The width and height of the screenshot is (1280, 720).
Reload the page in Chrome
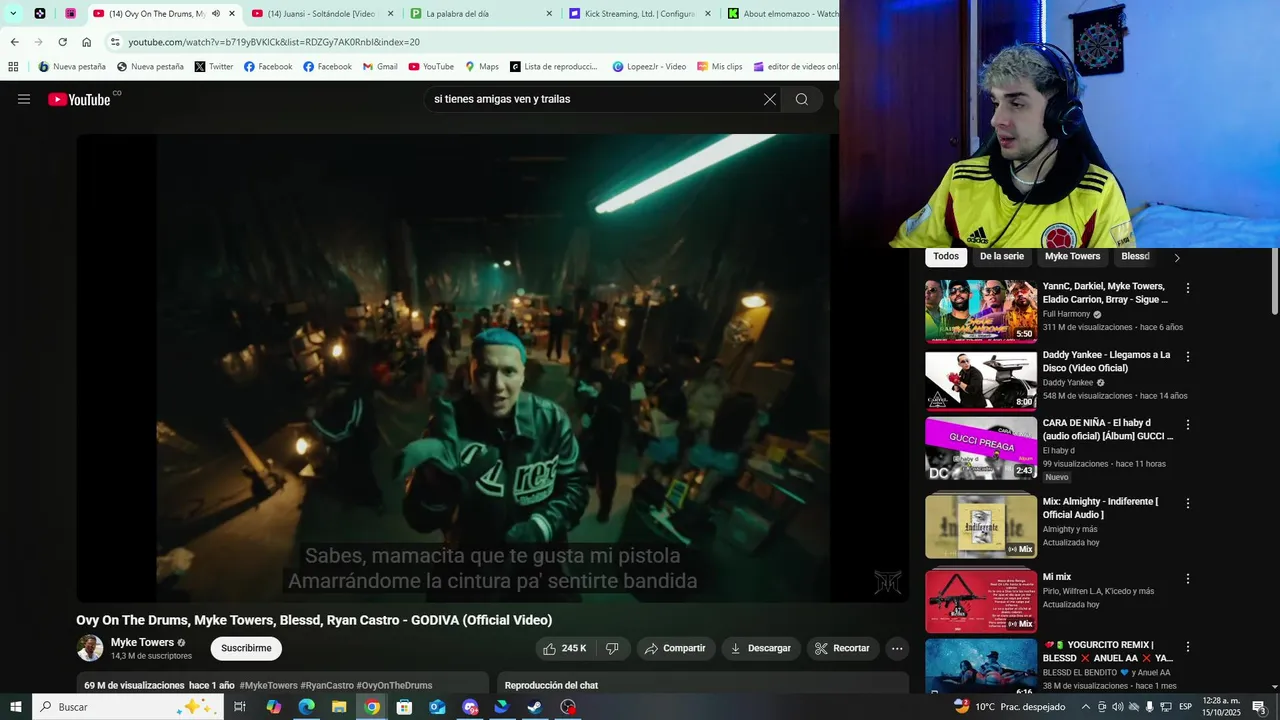[62, 42]
